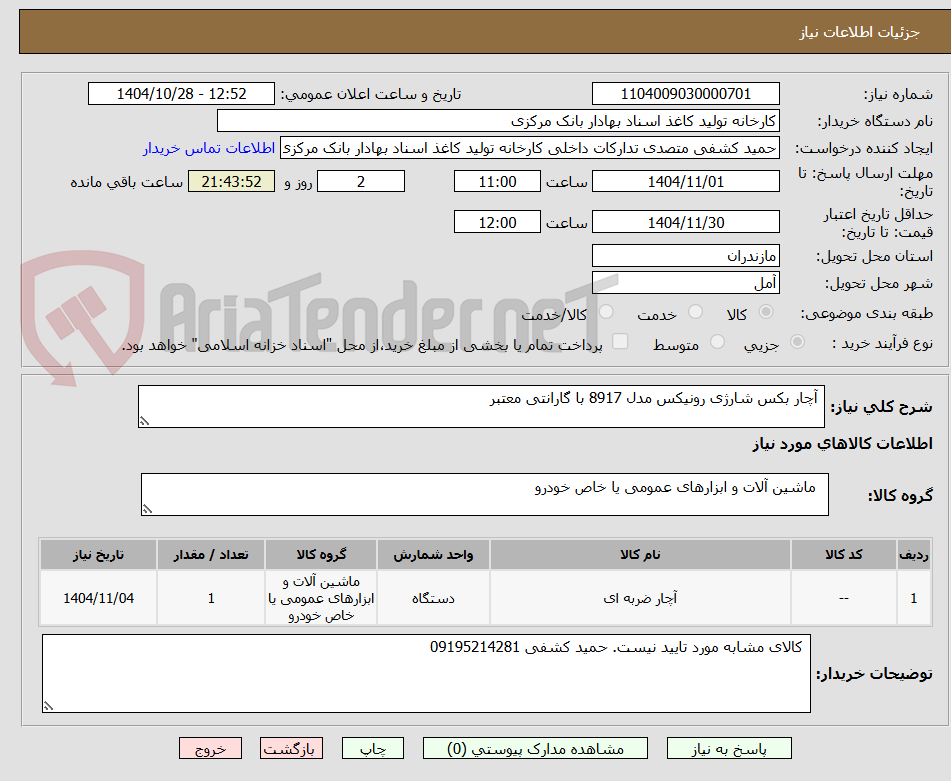Viewport: 951px width, 781px height.
Task: Click unit cell 'دستگاه'
Action: pyautogui.click(x=433, y=598)
